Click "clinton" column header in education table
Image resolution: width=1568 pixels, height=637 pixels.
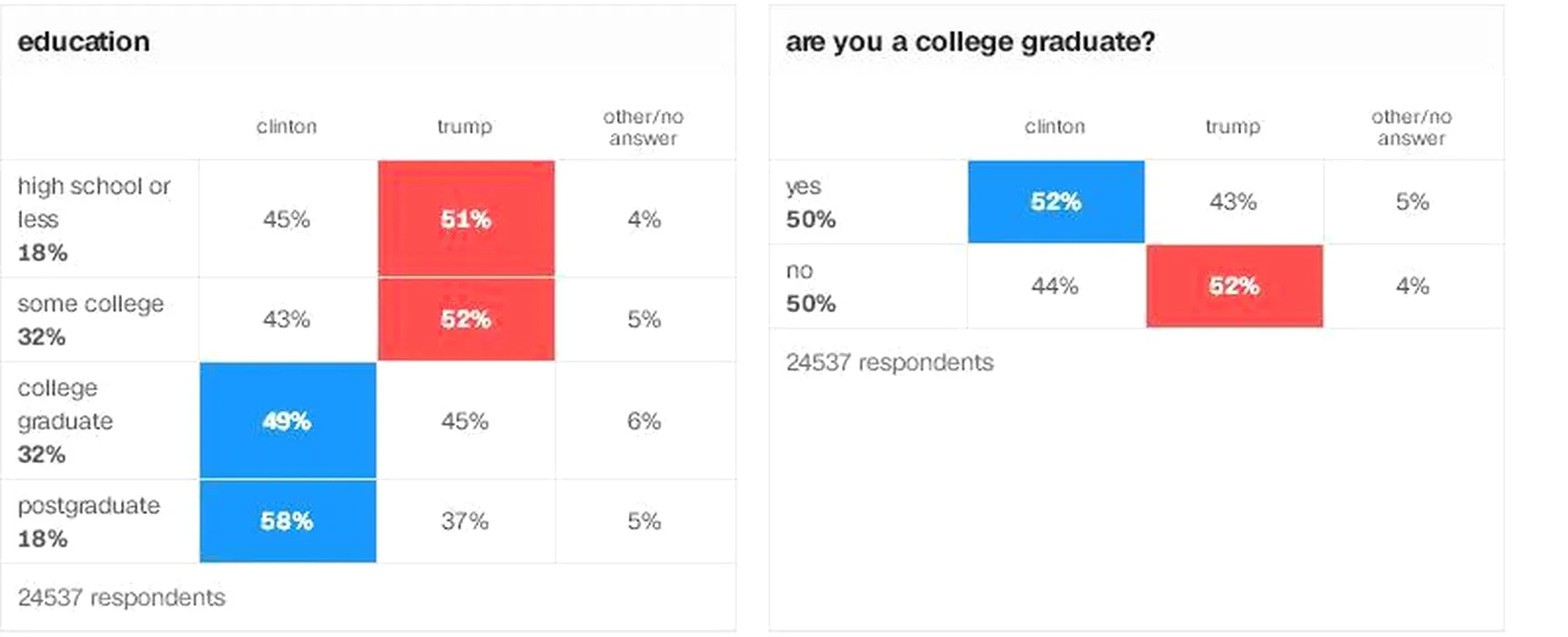coord(287,126)
